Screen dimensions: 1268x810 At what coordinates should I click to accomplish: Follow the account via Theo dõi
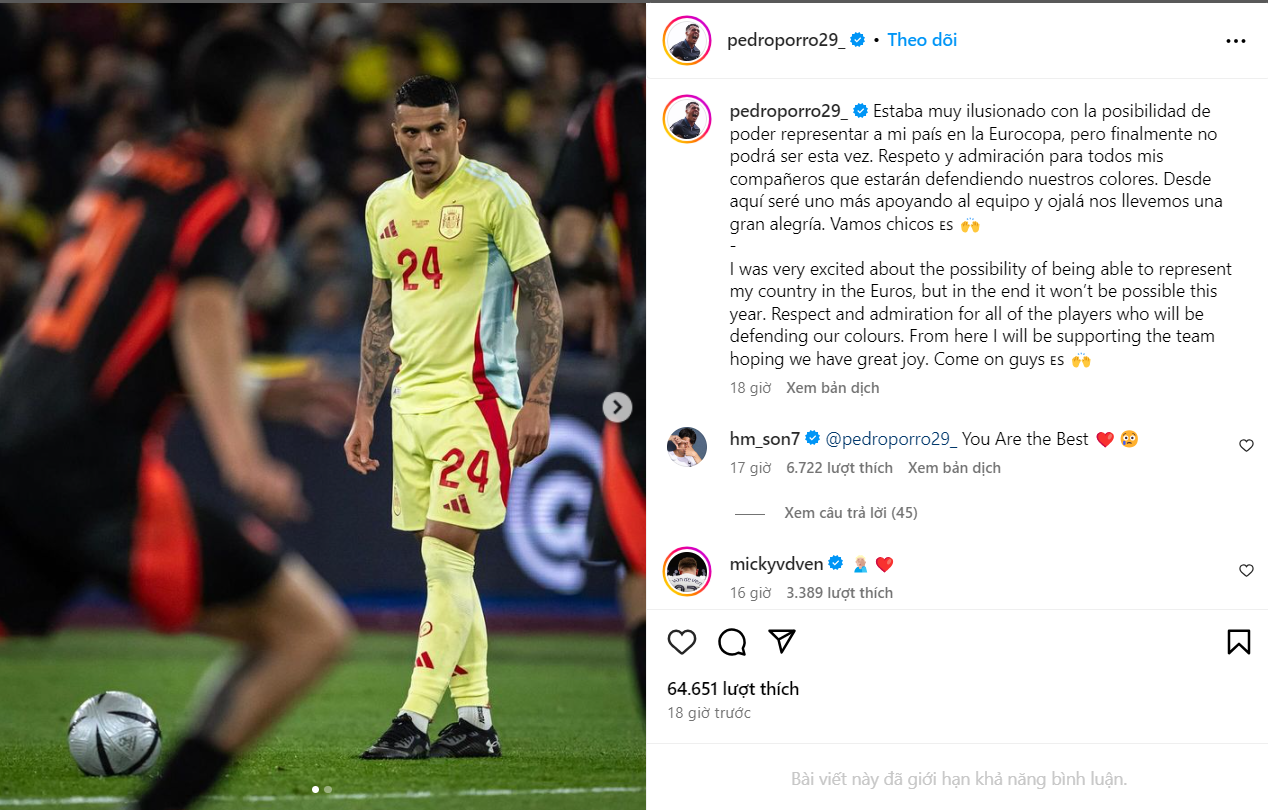point(922,40)
